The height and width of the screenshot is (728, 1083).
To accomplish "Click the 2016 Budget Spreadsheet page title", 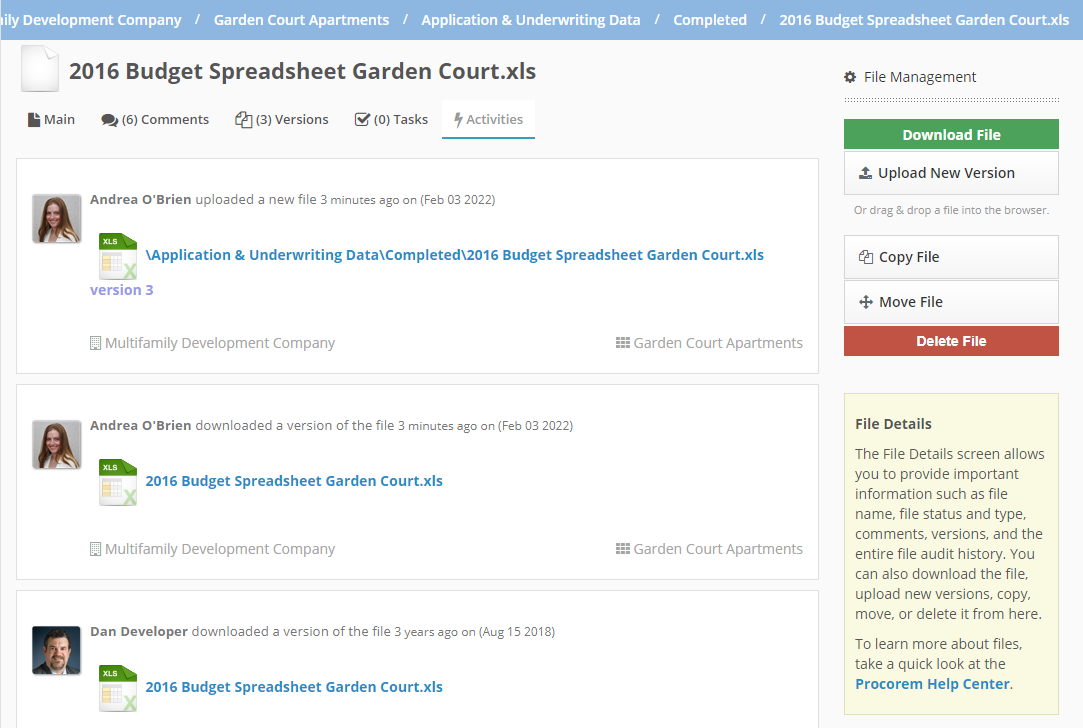I will [303, 71].
